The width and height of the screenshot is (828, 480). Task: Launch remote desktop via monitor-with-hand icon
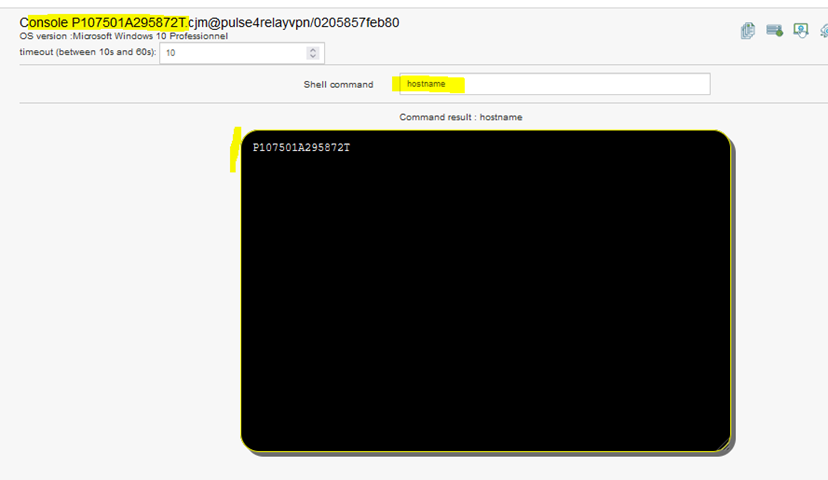[x=800, y=30]
